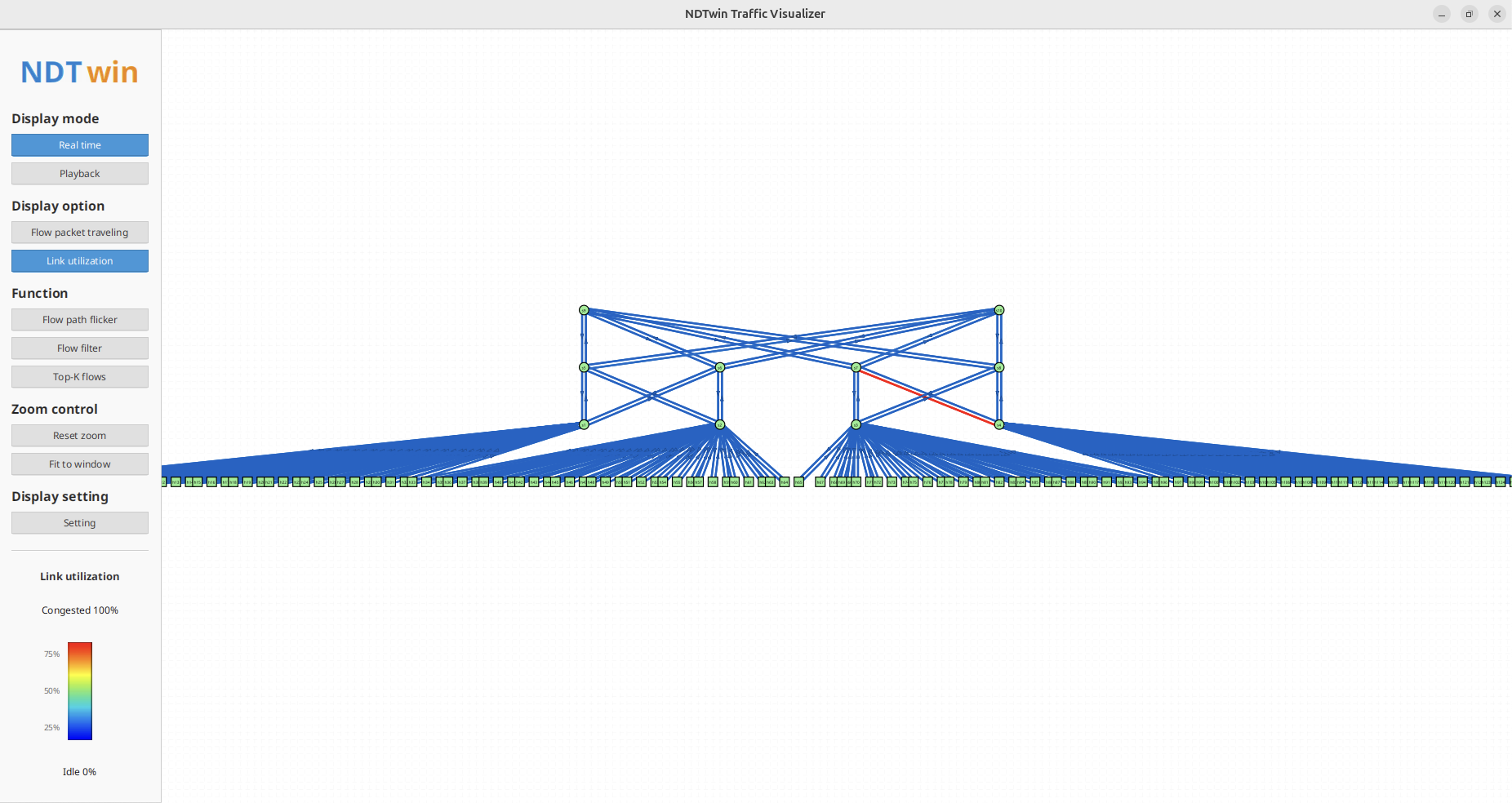Screen dimensions: 1512x803
Task: Click switch node s4 in topology
Action: click(x=998, y=424)
